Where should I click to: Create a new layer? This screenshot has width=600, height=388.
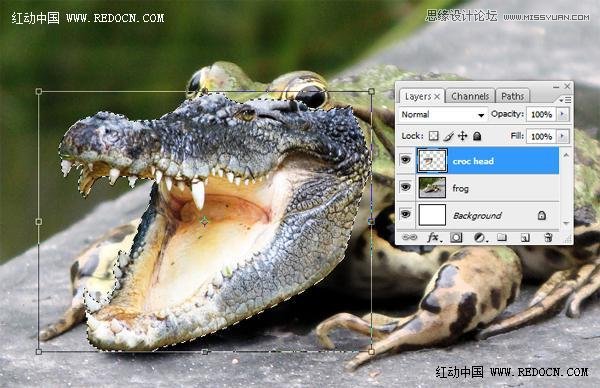tap(525, 238)
